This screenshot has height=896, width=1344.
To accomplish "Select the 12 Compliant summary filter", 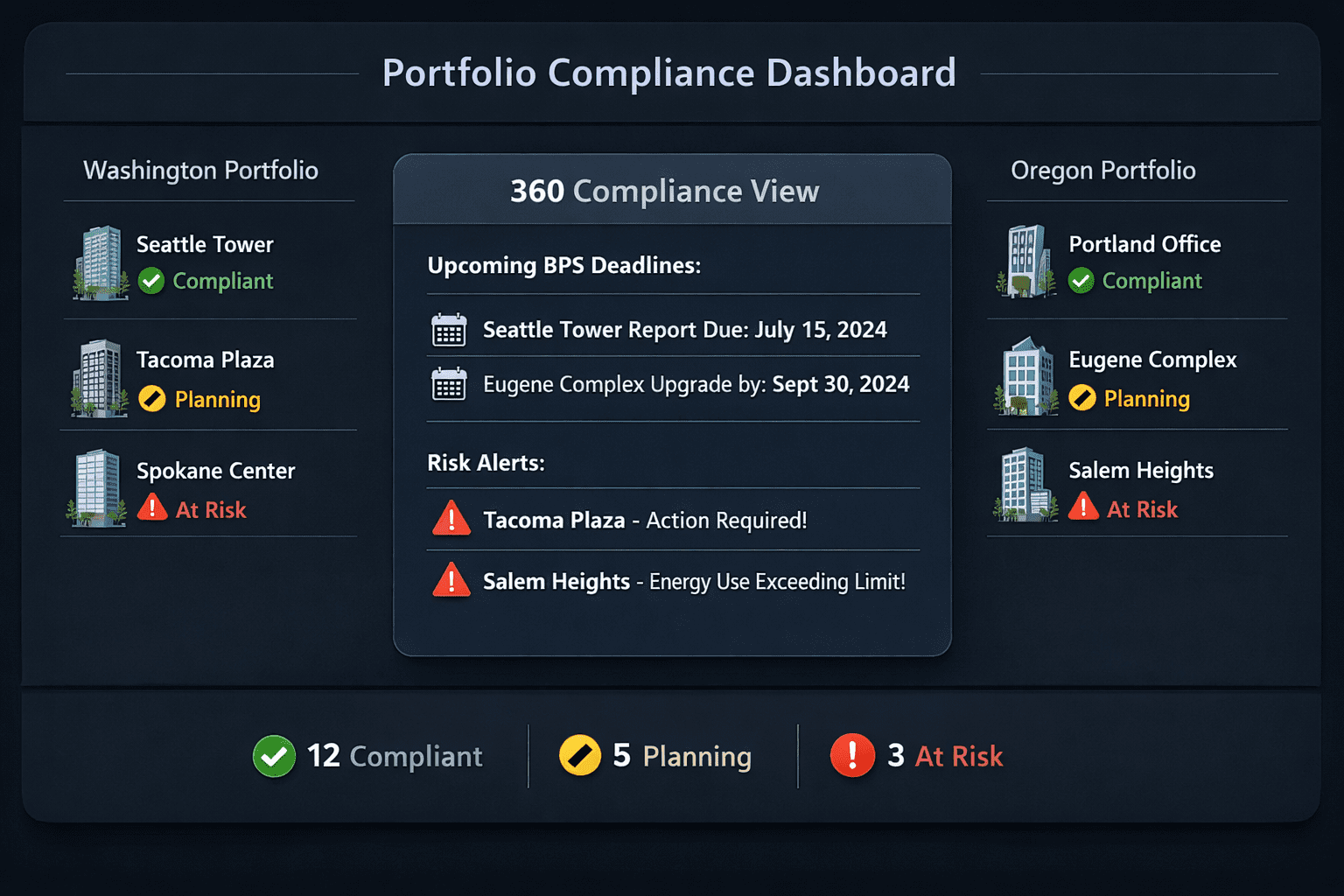I will (x=368, y=756).
